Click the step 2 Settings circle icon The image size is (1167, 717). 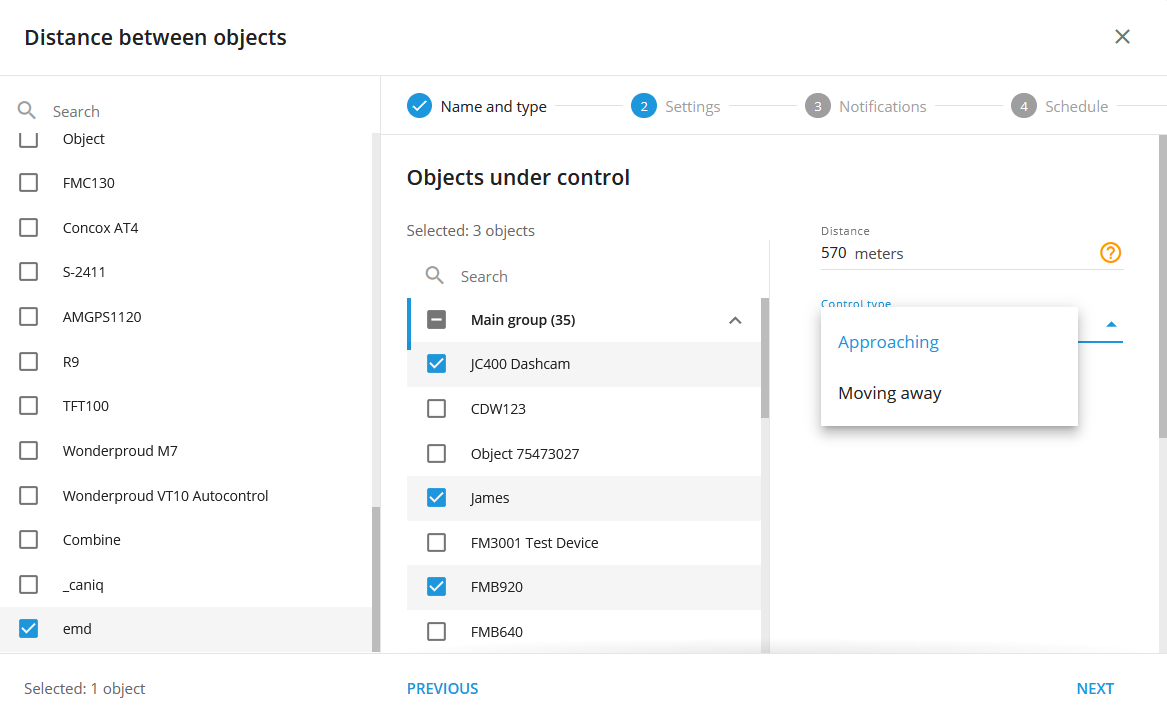click(x=644, y=106)
